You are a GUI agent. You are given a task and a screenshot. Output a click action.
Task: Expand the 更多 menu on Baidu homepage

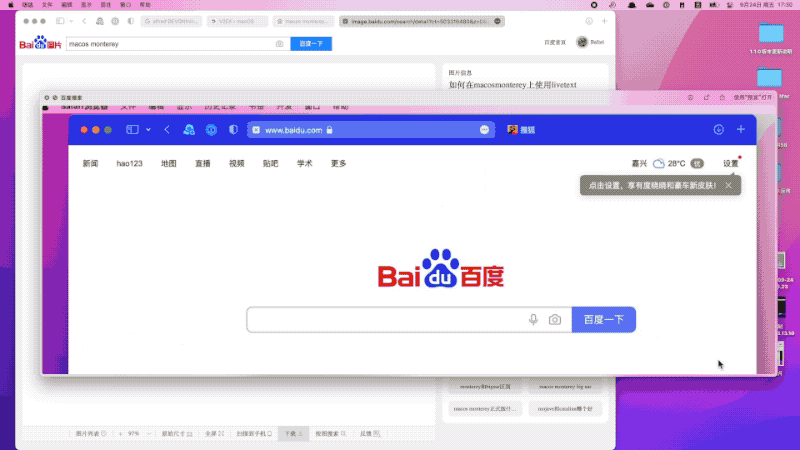click(x=338, y=163)
